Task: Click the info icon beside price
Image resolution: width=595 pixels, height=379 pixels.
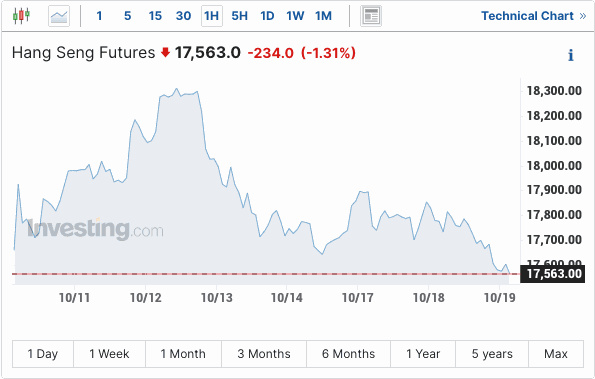Action: point(570,55)
